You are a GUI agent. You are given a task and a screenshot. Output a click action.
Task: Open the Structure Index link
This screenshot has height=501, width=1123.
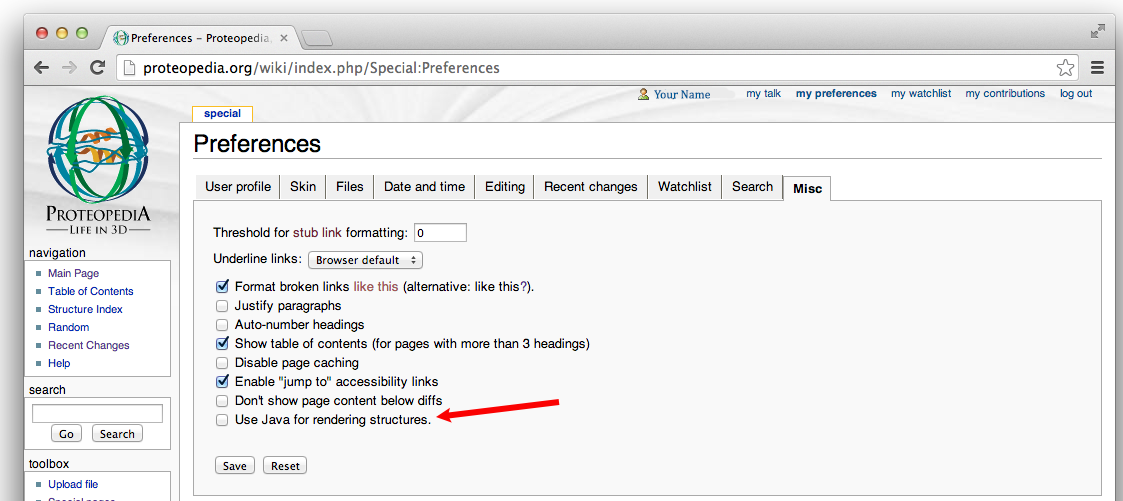[x=85, y=309]
